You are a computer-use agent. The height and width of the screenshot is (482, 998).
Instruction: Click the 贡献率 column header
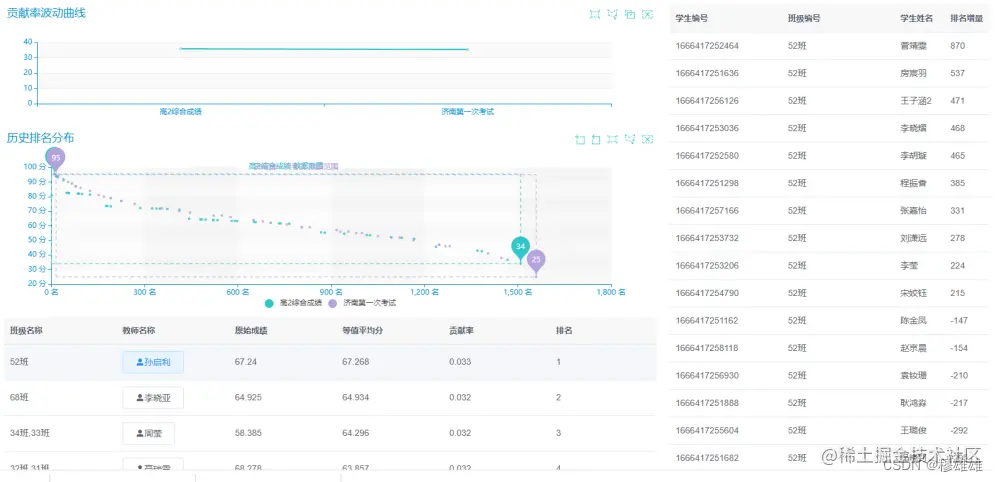pyautogui.click(x=461, y=330)
